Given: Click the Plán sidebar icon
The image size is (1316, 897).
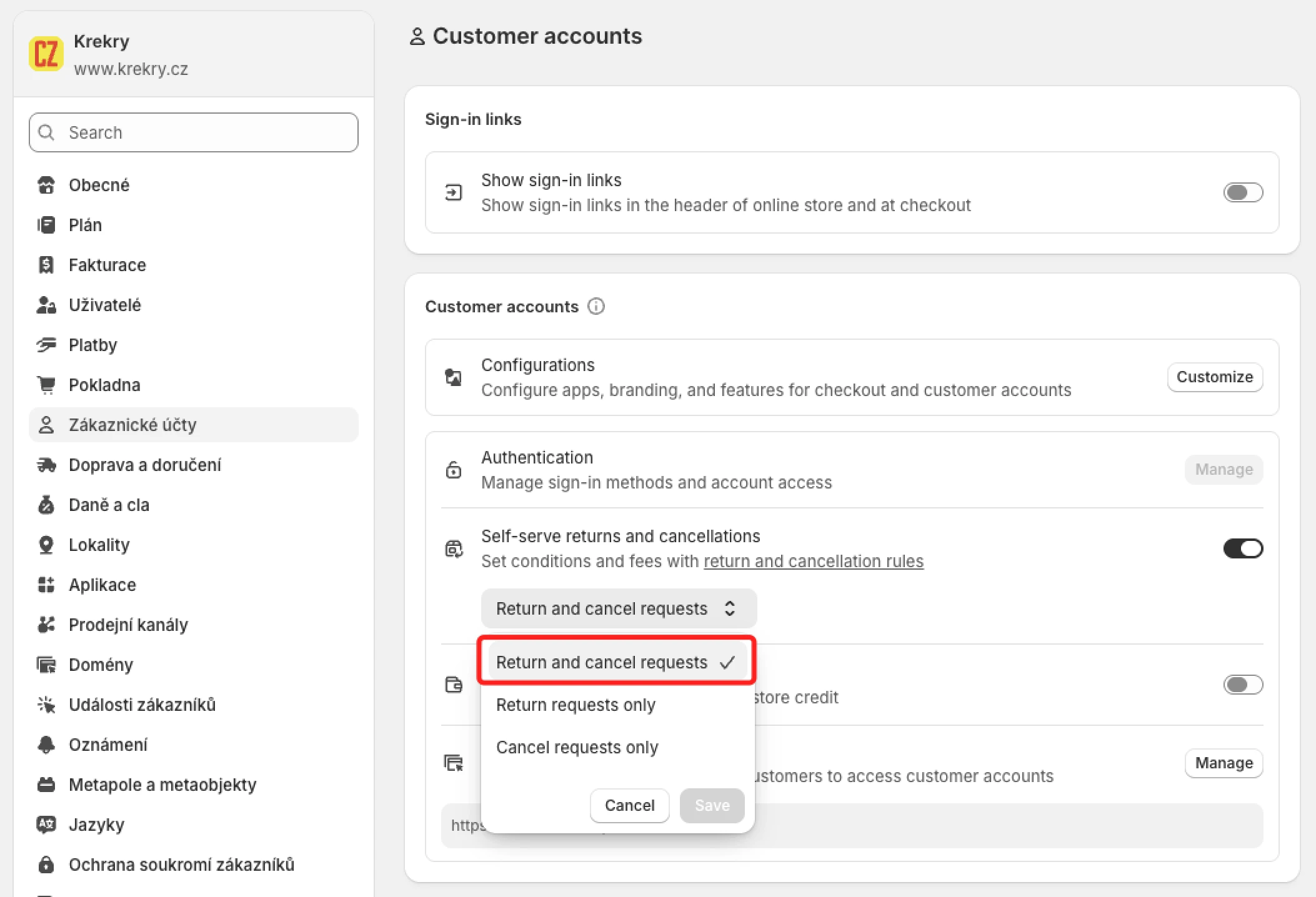Looking at the screenshot, I should coord(46,225).
